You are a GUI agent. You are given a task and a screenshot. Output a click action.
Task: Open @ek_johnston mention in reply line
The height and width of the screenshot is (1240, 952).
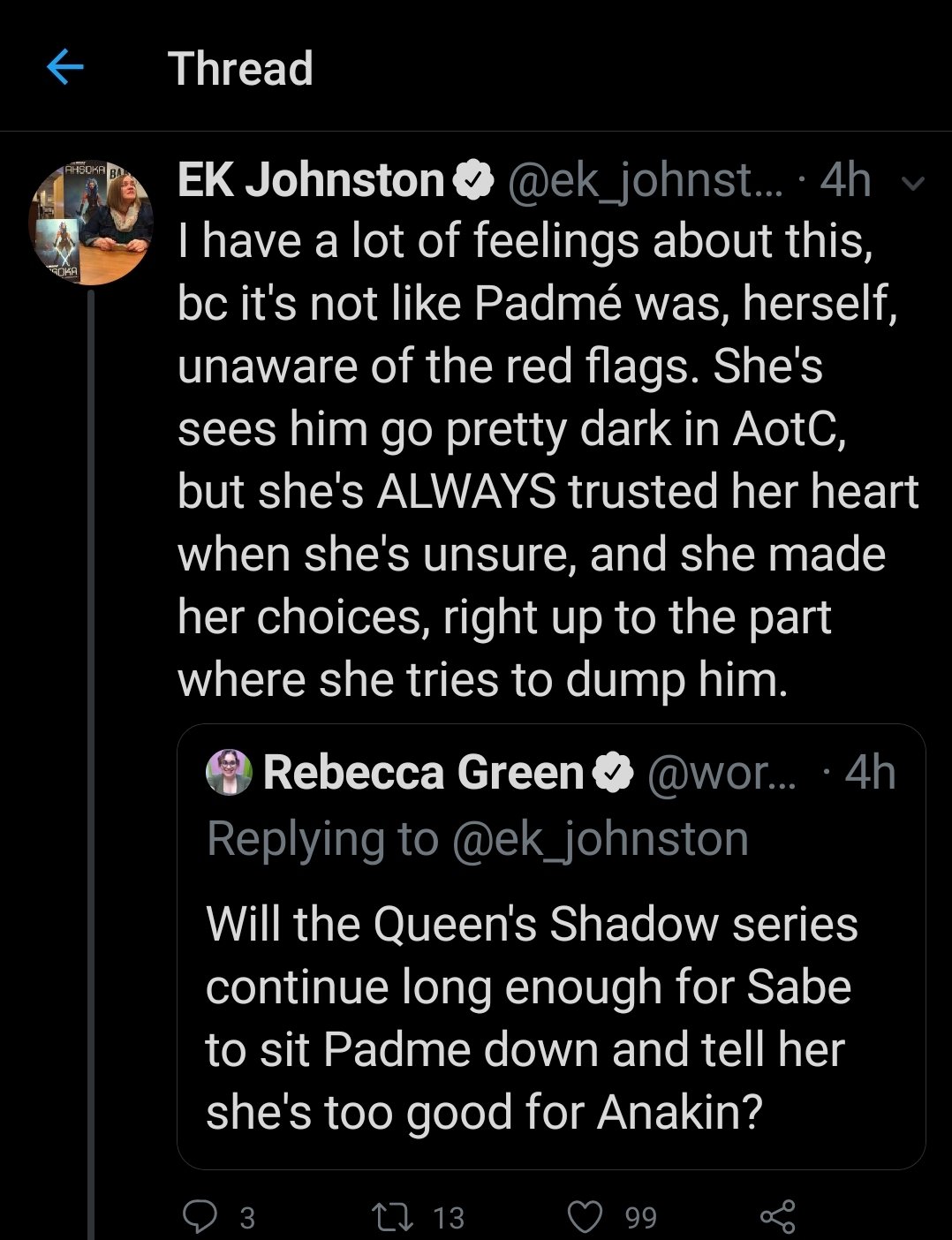pyautogui.click(x=601, y=839)
